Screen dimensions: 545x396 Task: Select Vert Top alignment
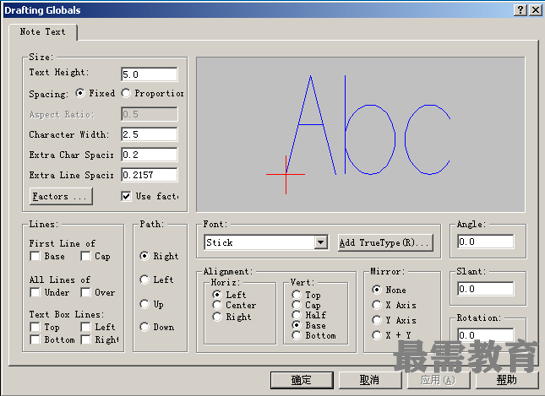click(x=296, y=295)
